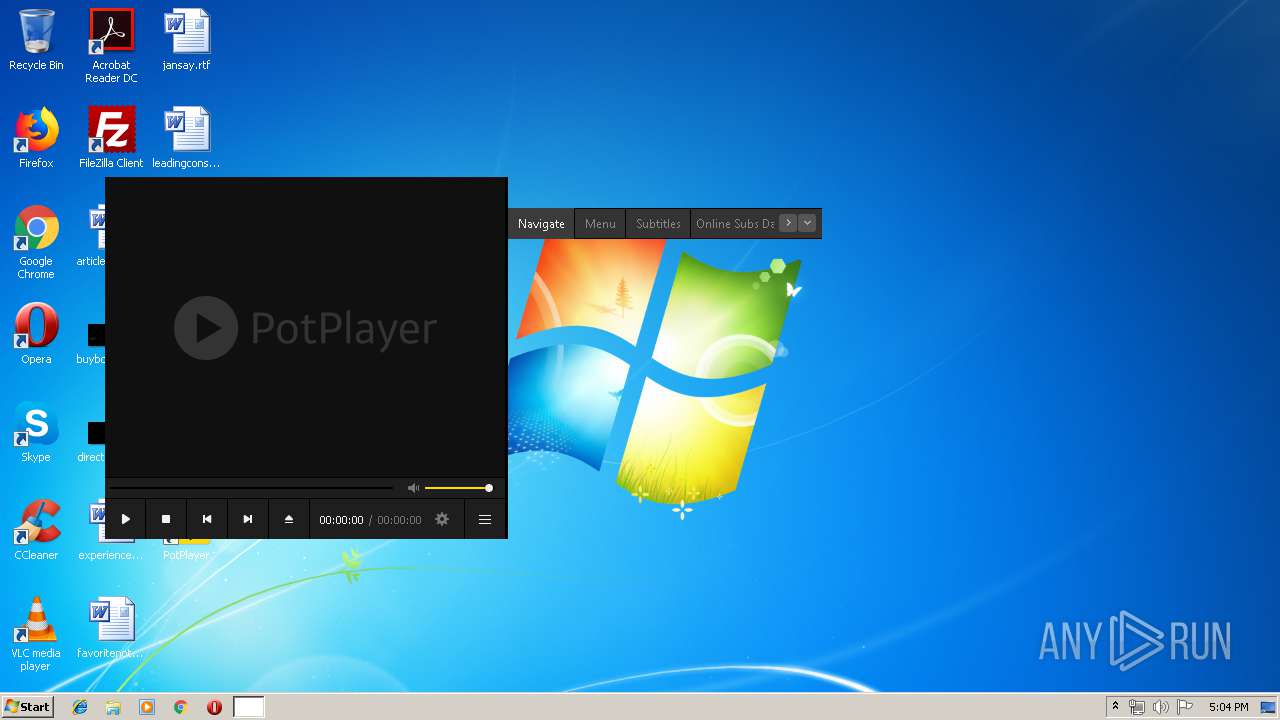1280x720 pixels.
Task: Open Chrome from taskbar
Action: pyautogui.click(x=181, y=707)
